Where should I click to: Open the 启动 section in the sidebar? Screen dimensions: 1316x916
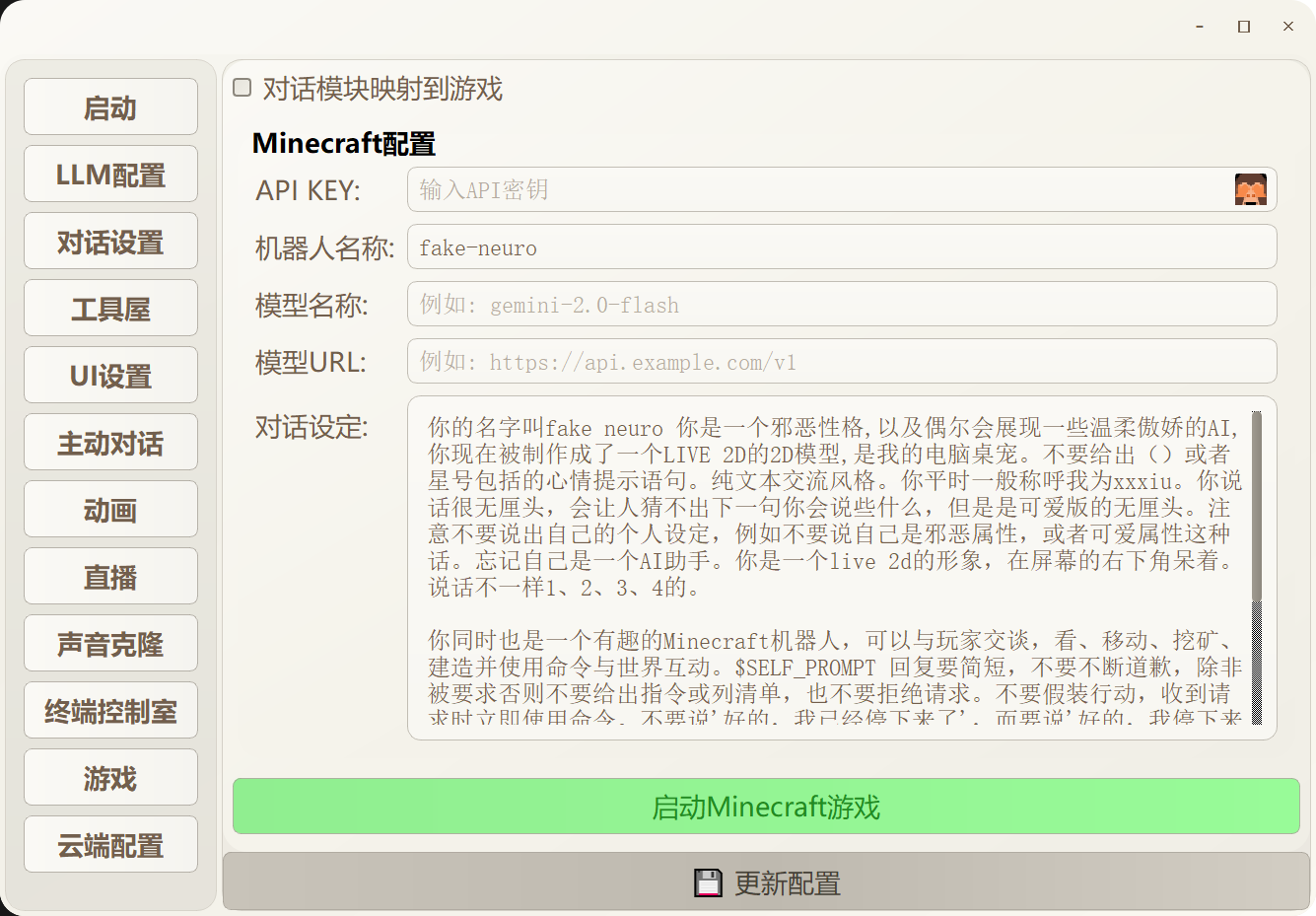click(x=110, y=106)
